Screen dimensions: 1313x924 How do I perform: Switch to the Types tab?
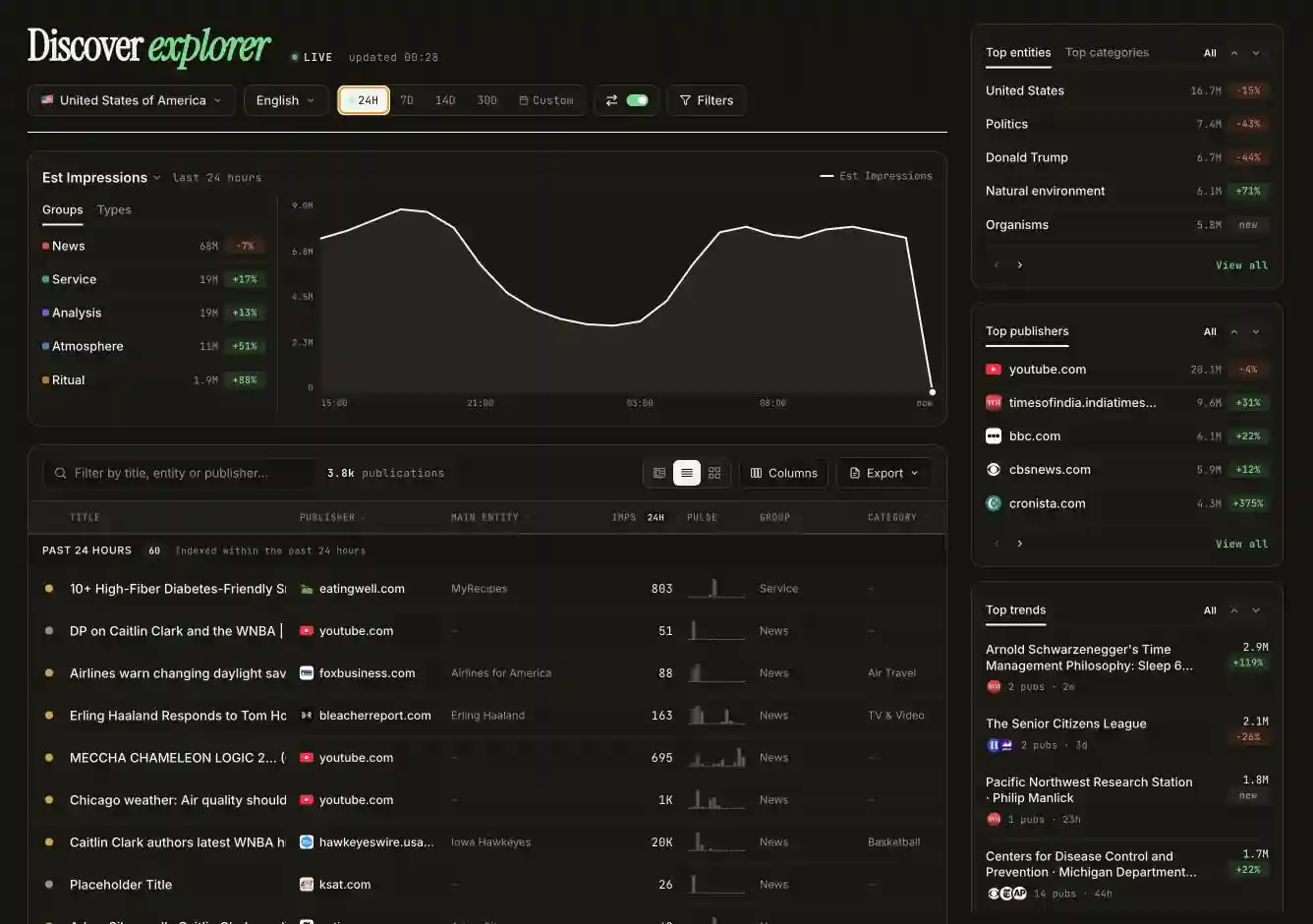114,209
